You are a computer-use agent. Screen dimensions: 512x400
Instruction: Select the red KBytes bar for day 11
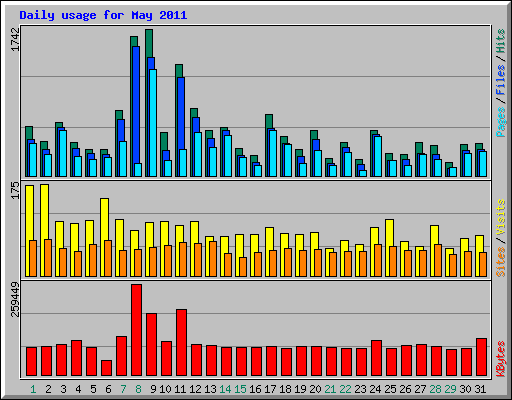[x=181, y=343]
